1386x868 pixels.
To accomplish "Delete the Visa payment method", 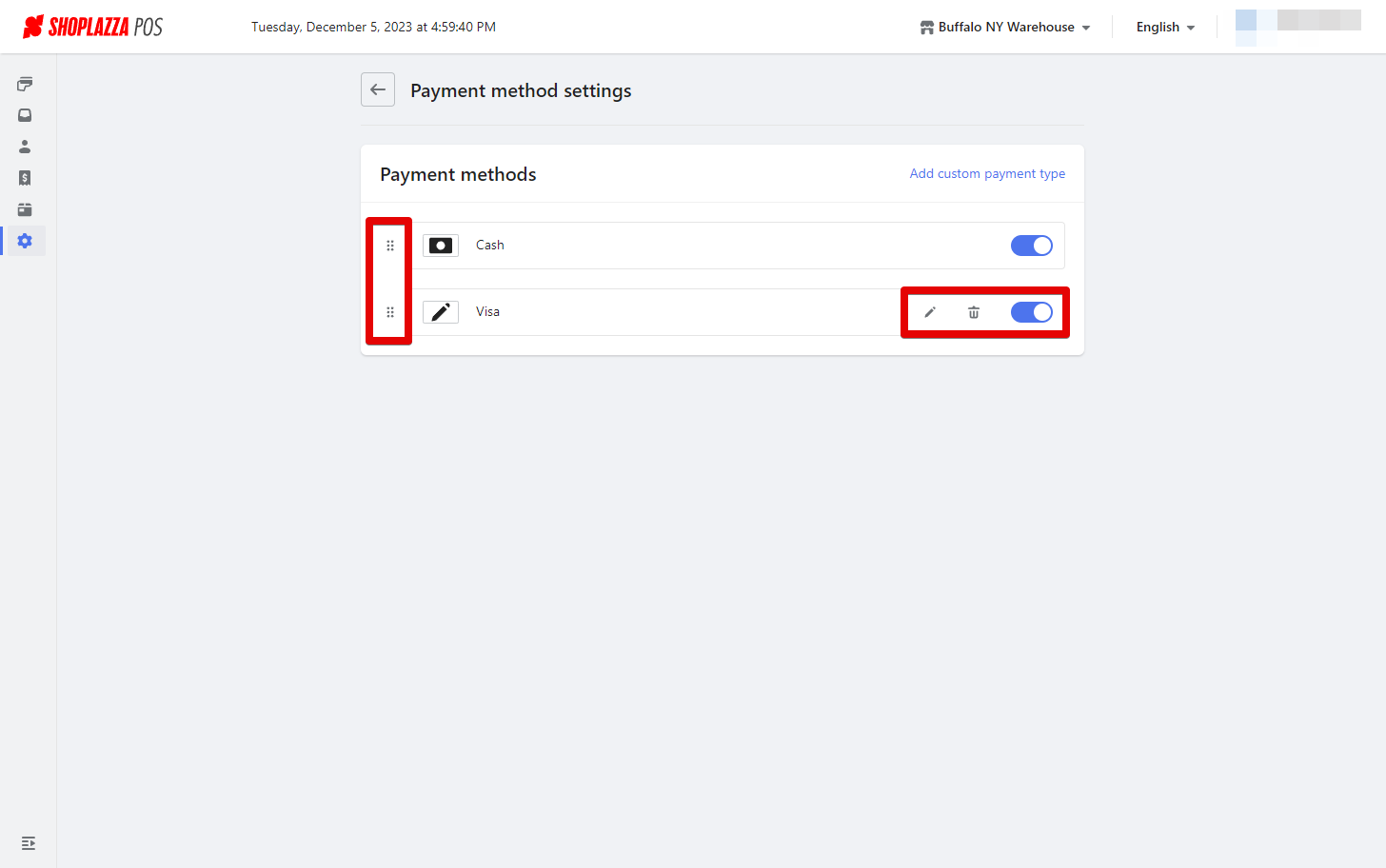I will tap(974, 312).
